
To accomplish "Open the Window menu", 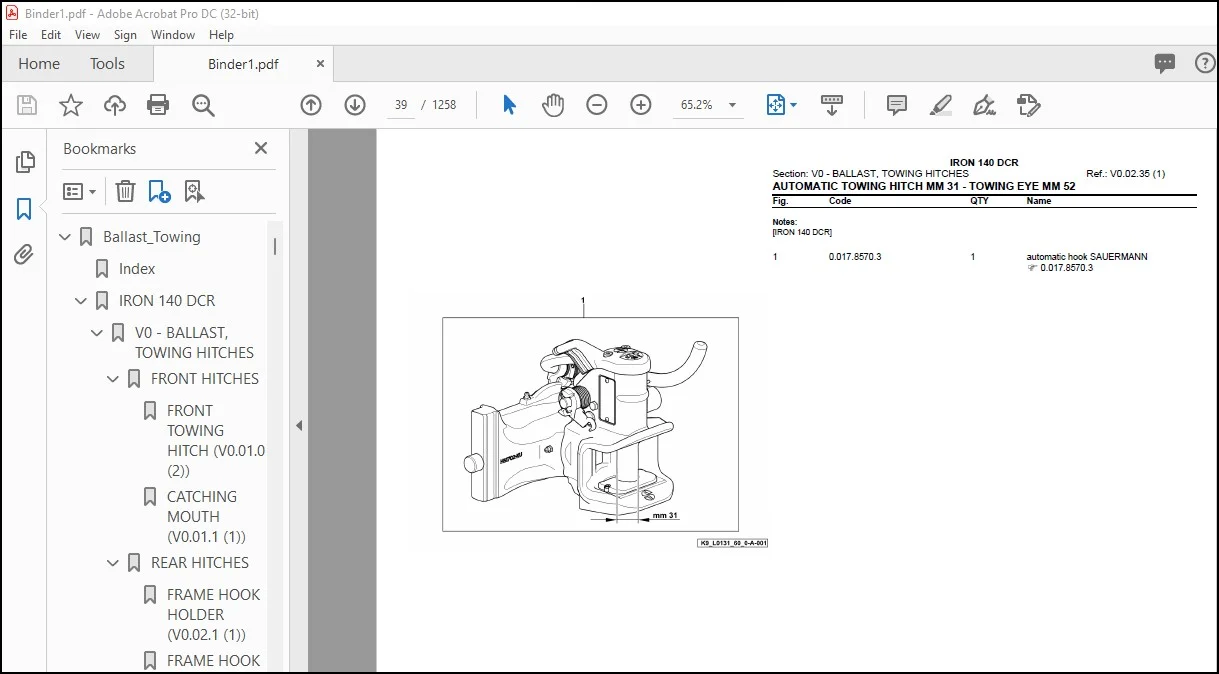I will tap(173, 34).
